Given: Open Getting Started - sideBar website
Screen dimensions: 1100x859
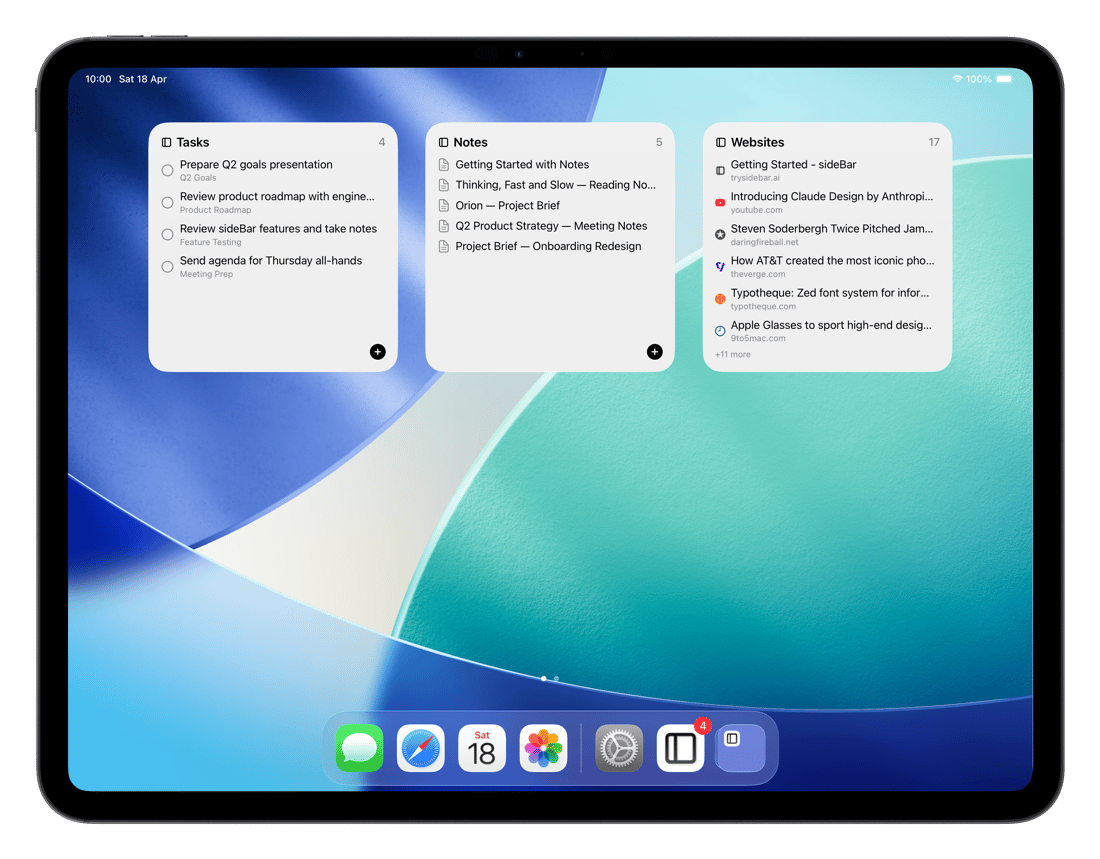Looking at the screenshot, I should point(793,164).
